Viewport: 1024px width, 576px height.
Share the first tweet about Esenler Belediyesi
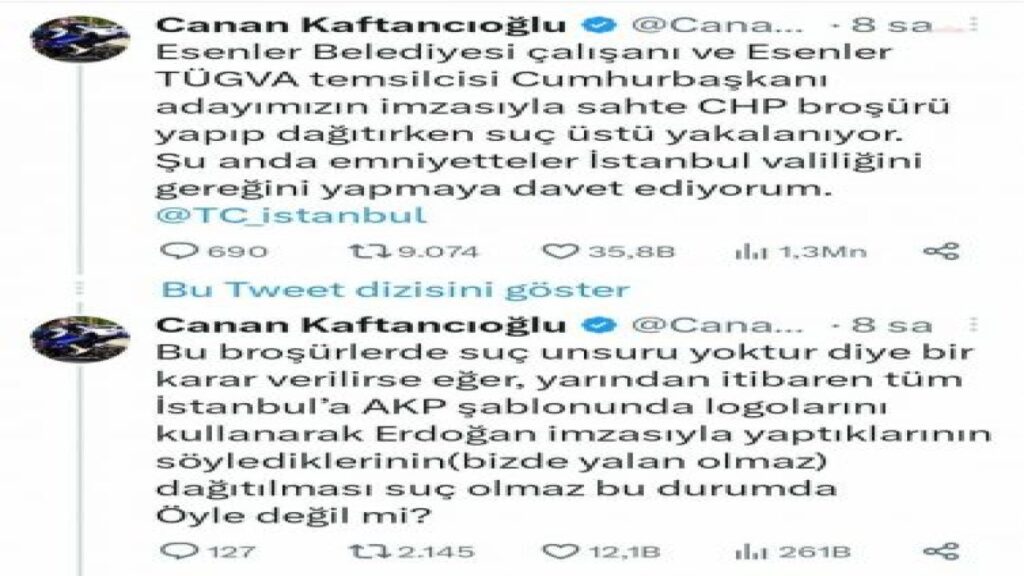(x=941, y=251)
